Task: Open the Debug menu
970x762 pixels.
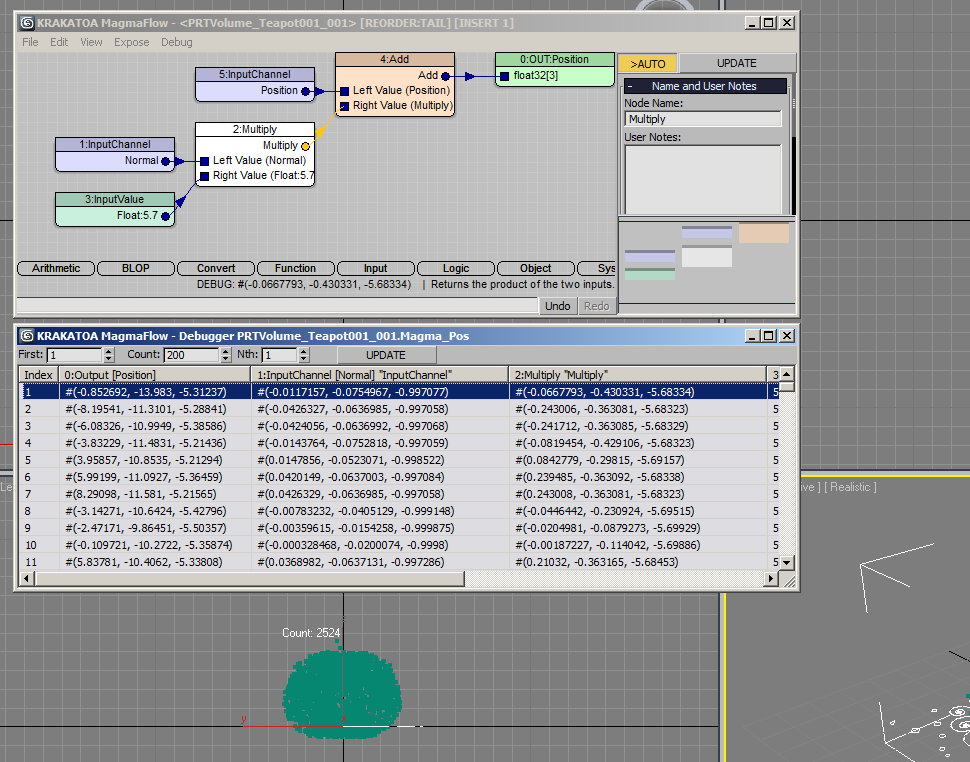Action: [x=176, y=42]
